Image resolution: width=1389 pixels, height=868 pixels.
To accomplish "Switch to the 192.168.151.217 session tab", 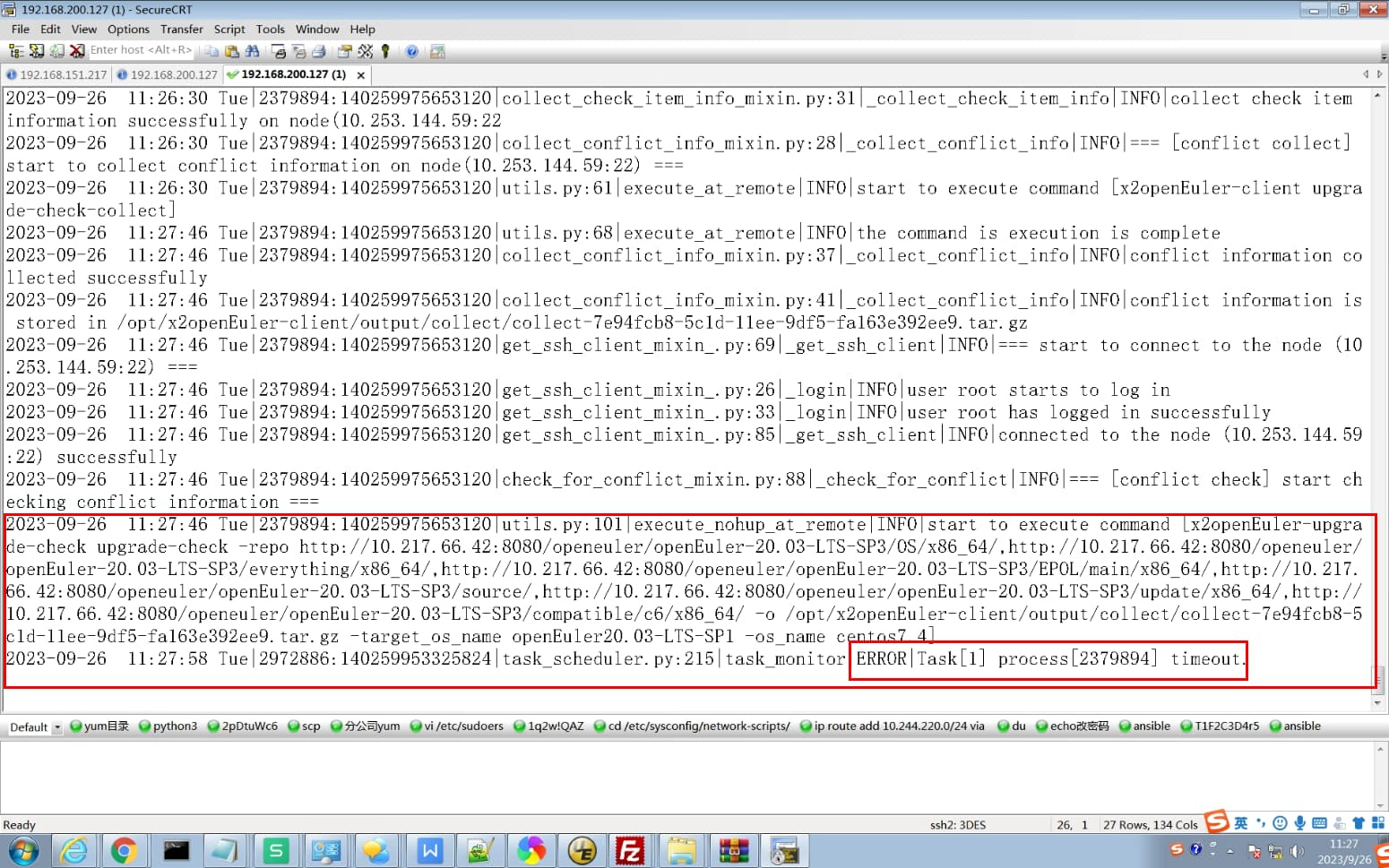I will click(x=56, y=74).
